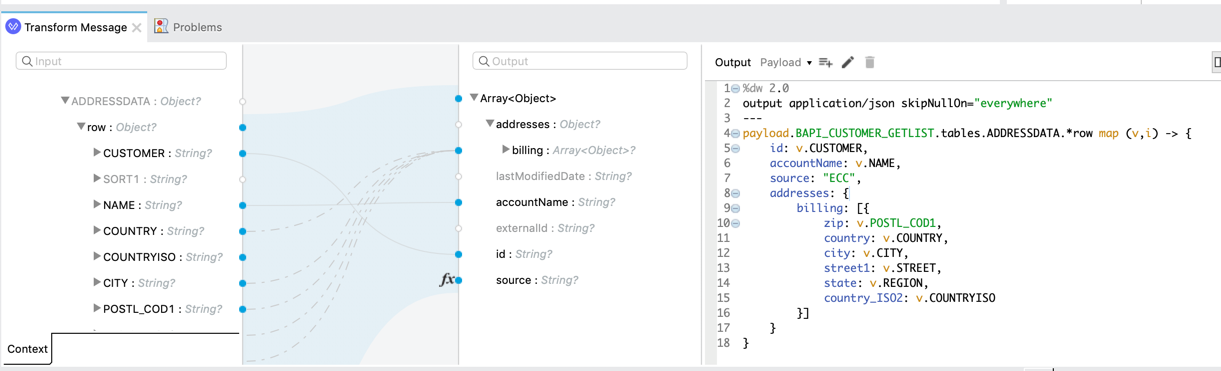Expand the CITY field
The height and width of the screenshot is (371, 1221).
coord(97,283)
